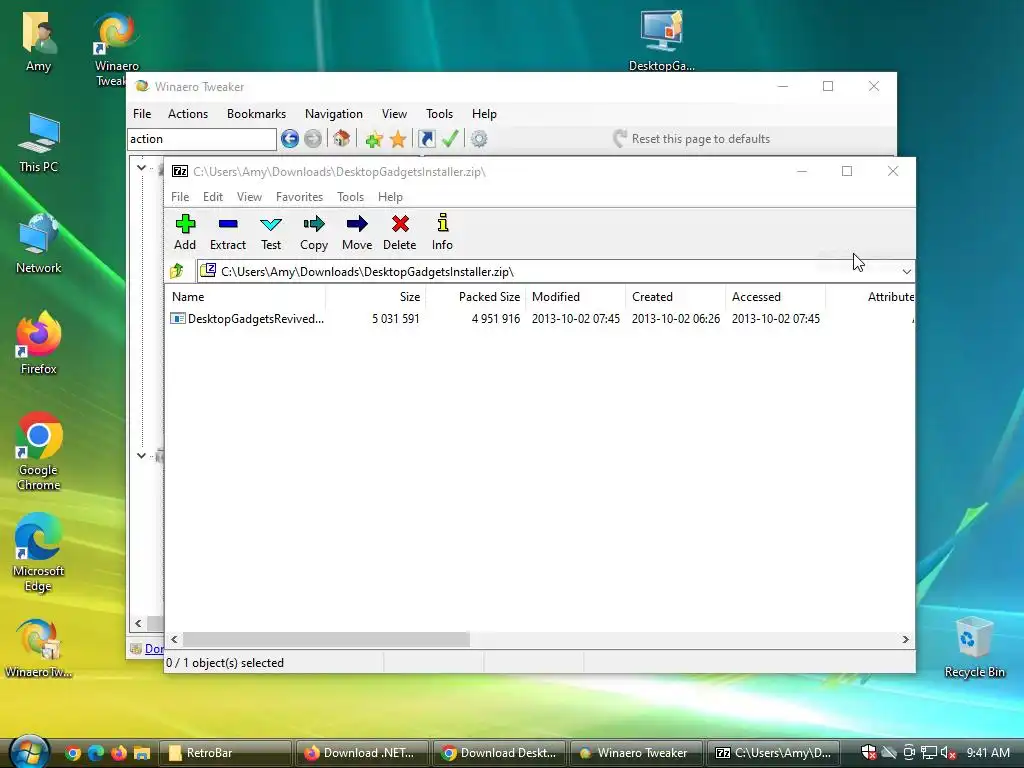Open Actions menu in Winaero Tweaker

tap(187, 114)
